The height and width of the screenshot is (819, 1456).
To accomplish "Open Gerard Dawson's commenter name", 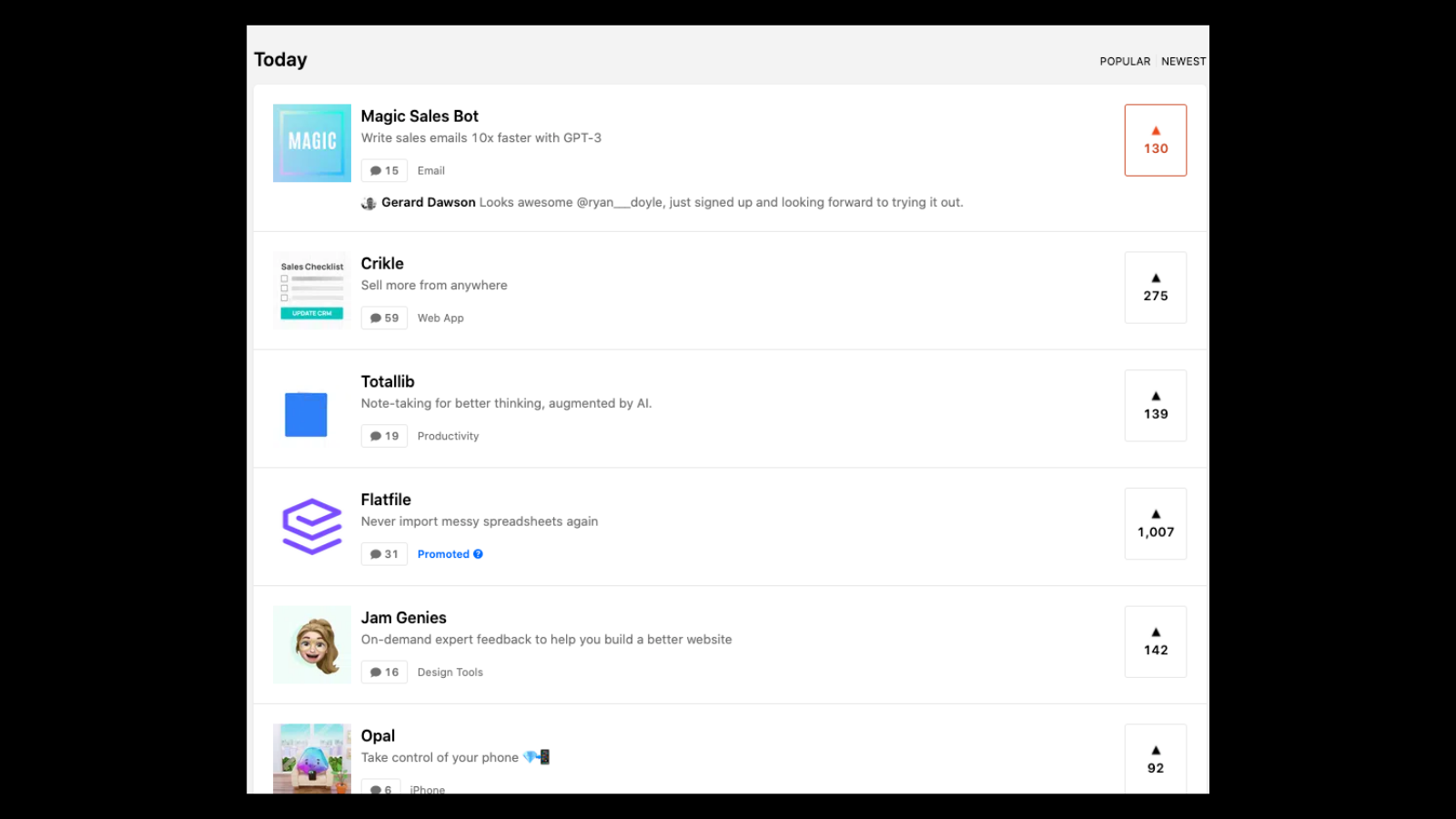I will (429, 203).
